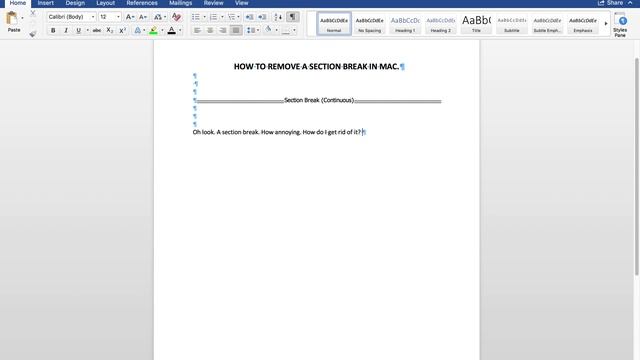Increase paragraph indent

[x=262, y=17]
